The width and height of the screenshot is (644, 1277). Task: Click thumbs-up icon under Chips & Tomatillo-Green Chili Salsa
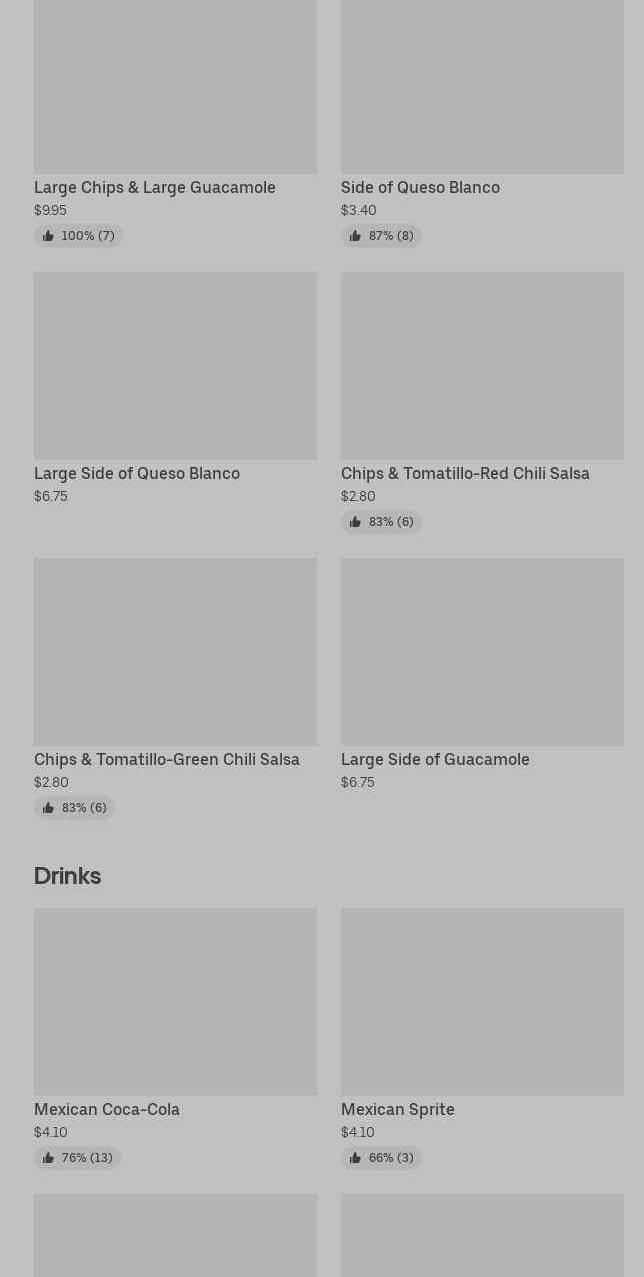click(48, 808)
